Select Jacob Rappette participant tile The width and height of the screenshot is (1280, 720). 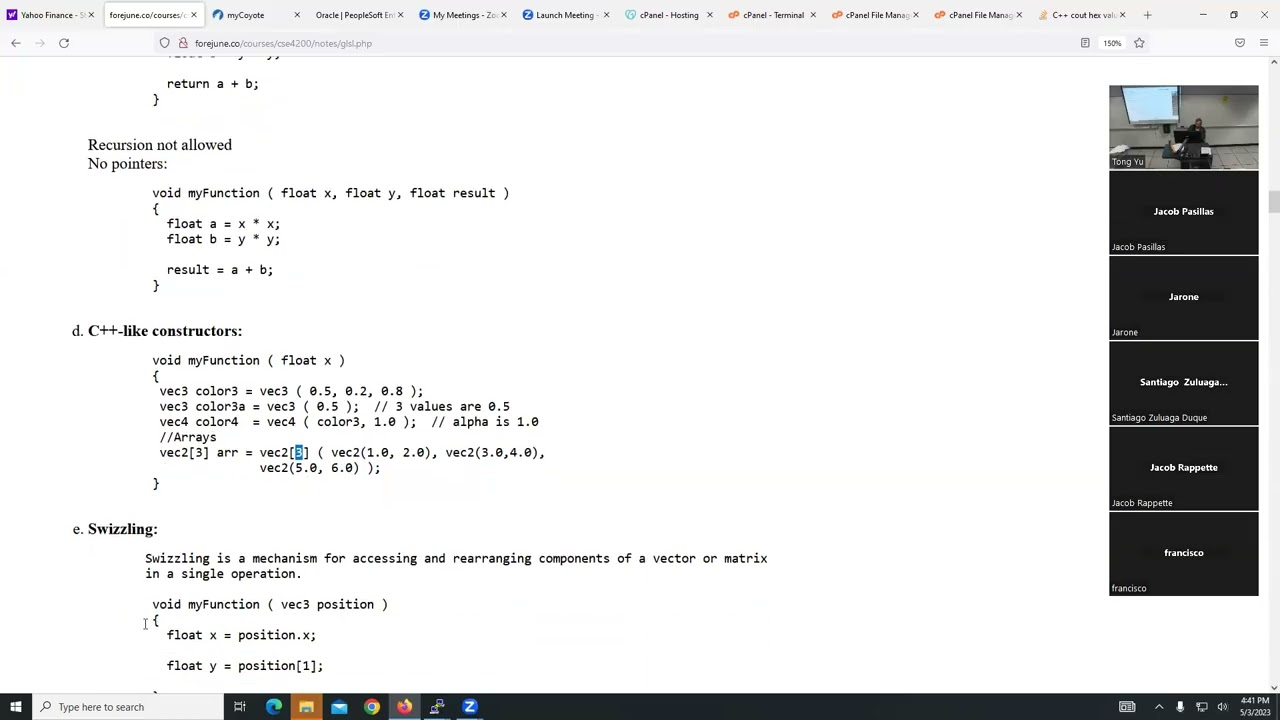coord(1183,469)
